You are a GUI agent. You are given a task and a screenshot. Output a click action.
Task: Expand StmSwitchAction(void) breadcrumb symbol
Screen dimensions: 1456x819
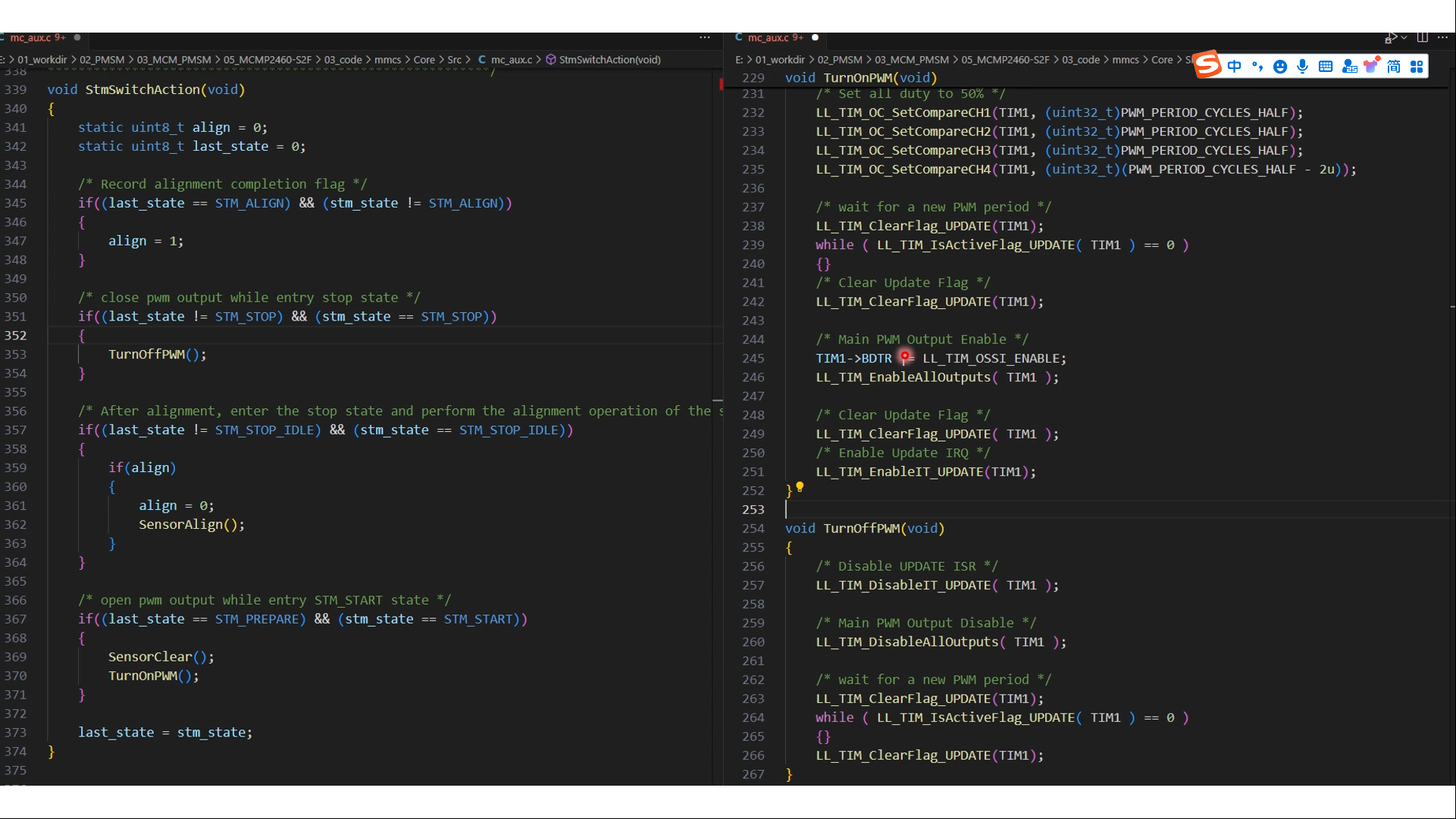click(609, 60)
